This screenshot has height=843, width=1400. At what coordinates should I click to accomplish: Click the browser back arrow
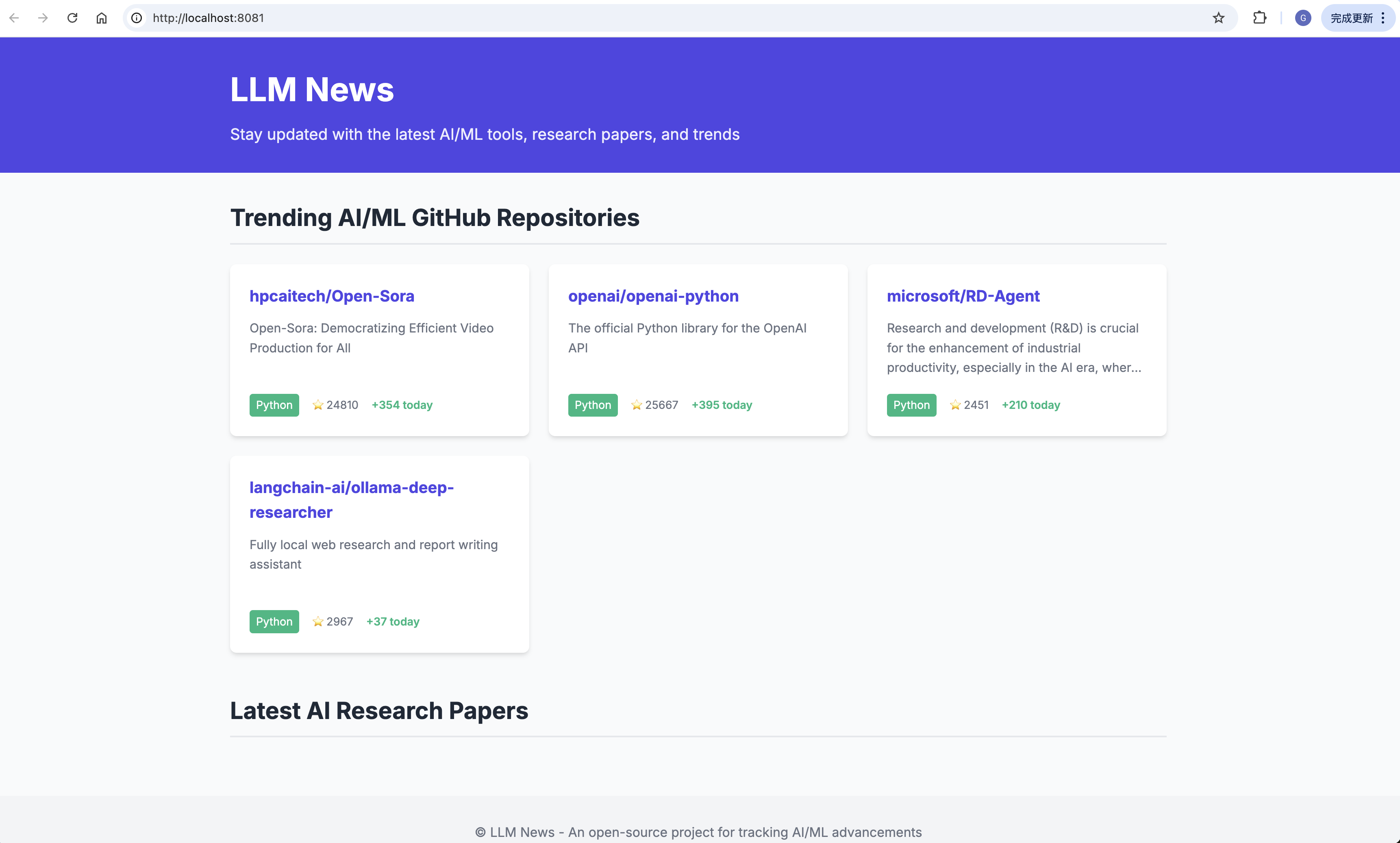pyautogui.click(x=14, y=18)
